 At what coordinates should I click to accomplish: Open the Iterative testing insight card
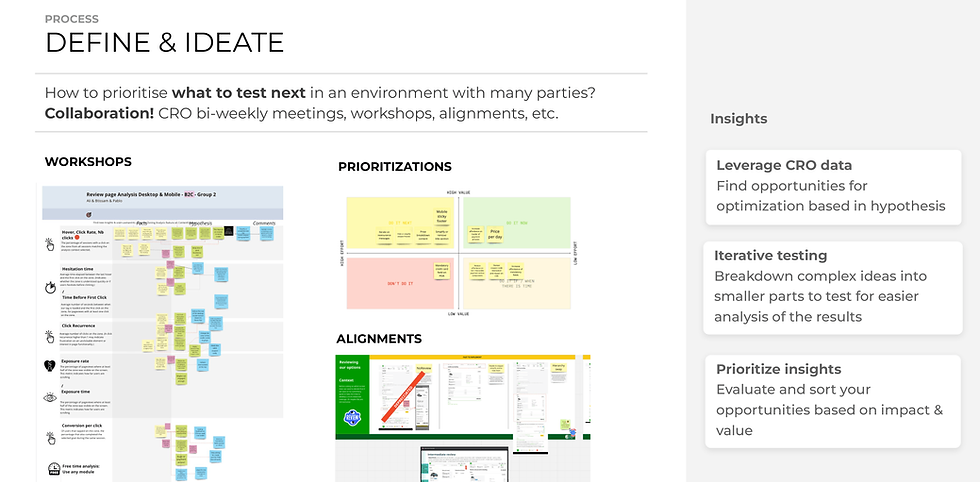pos(832,288)
